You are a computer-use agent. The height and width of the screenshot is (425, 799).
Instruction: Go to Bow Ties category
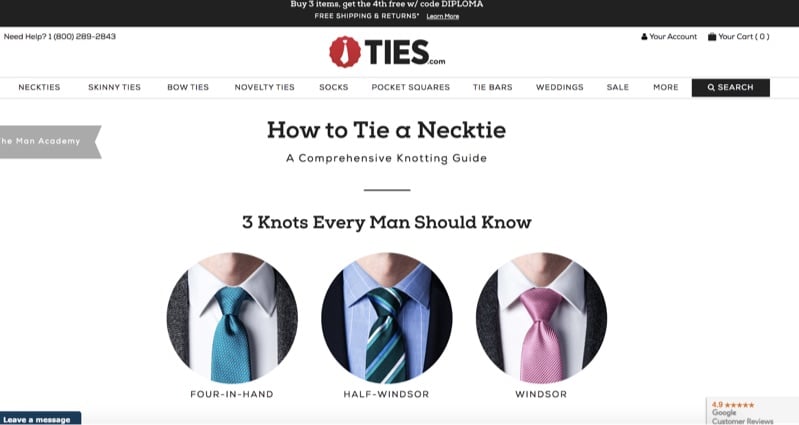188,87
